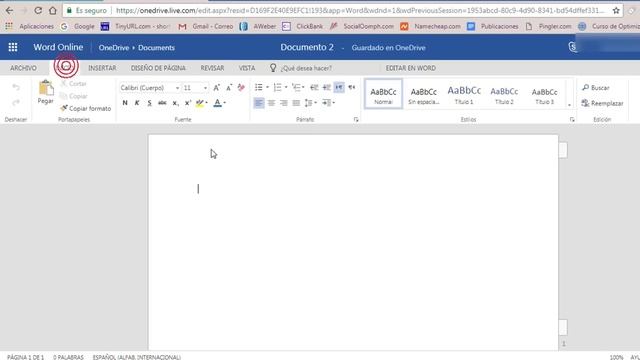640x360 pixels.
Task: Increase font size with the larger A icon
Action: (x=216, y=87)
